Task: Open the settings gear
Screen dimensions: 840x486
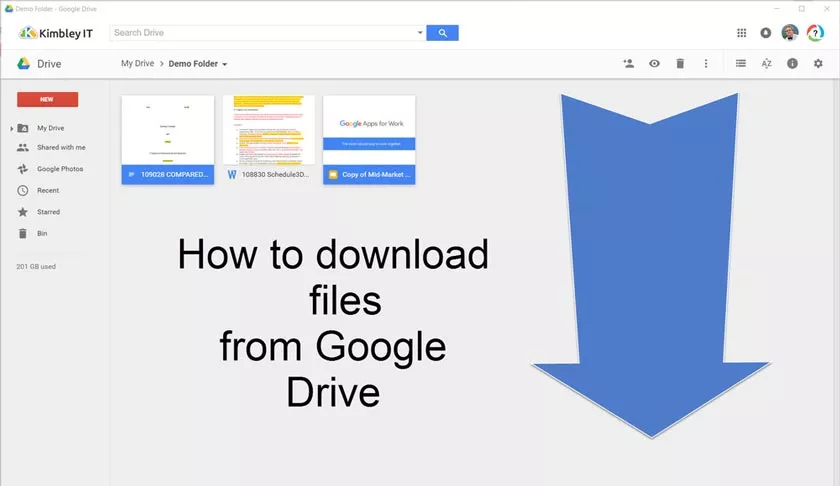Action: tap(818, 63)
